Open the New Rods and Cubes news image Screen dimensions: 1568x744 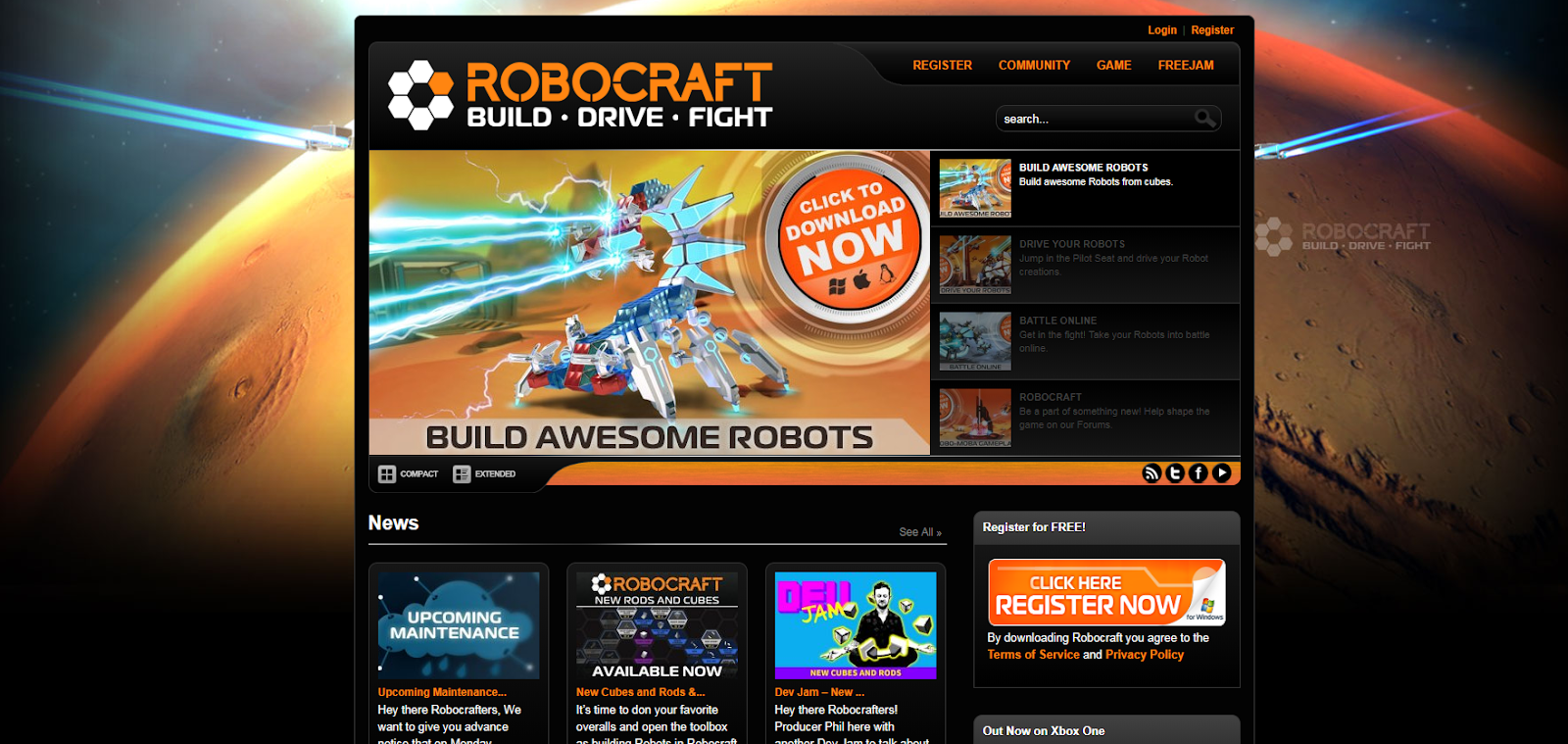657,625
